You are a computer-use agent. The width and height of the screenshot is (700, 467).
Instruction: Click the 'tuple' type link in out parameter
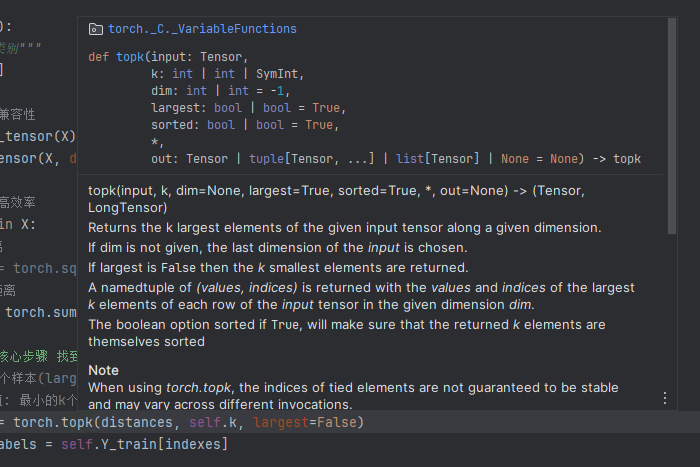tap(267, 159)
